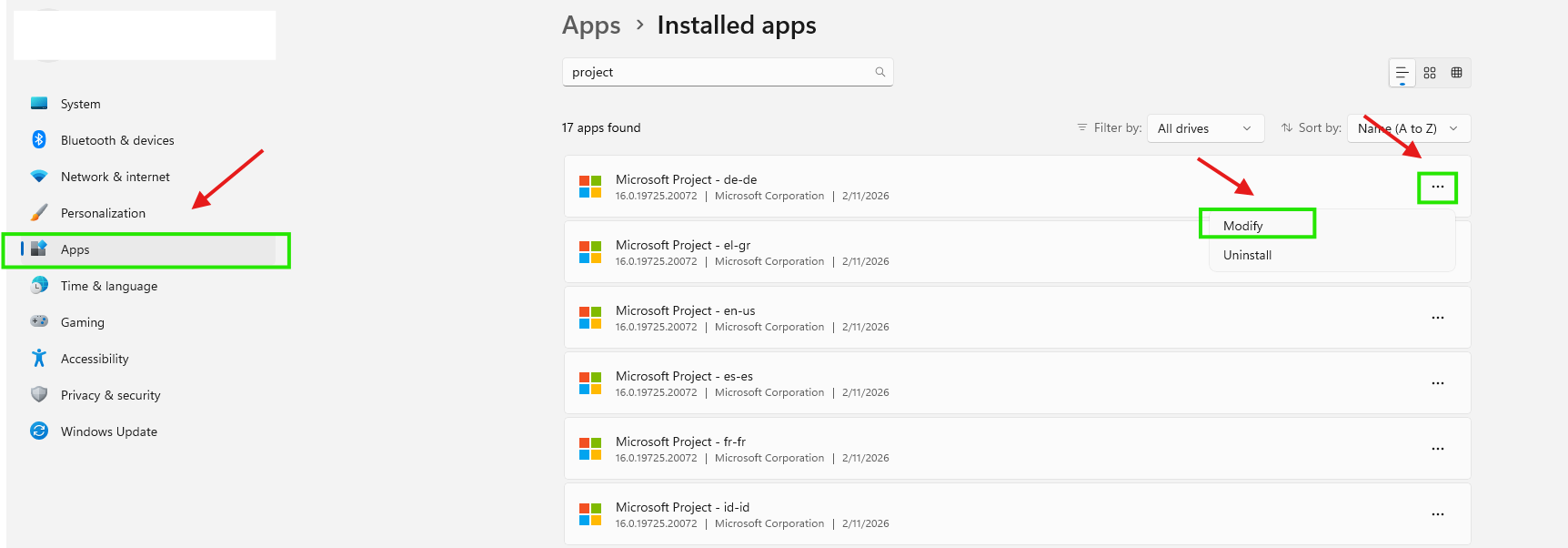Switch to table view layout

click(x=1456, y=73)
